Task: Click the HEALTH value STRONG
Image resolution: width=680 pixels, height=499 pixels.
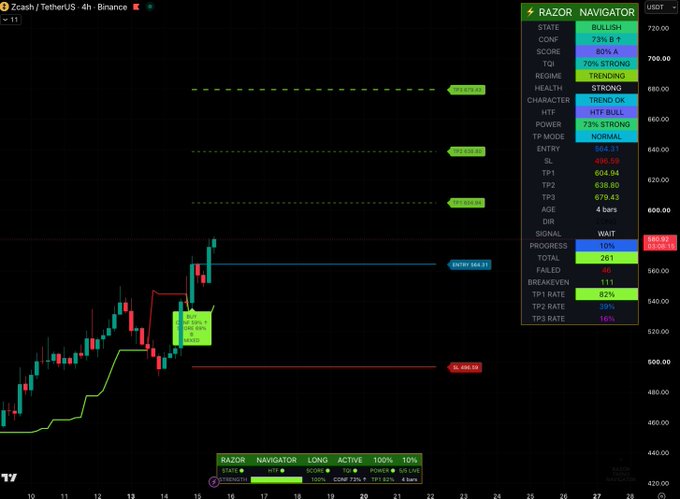Action: point(606,88)
